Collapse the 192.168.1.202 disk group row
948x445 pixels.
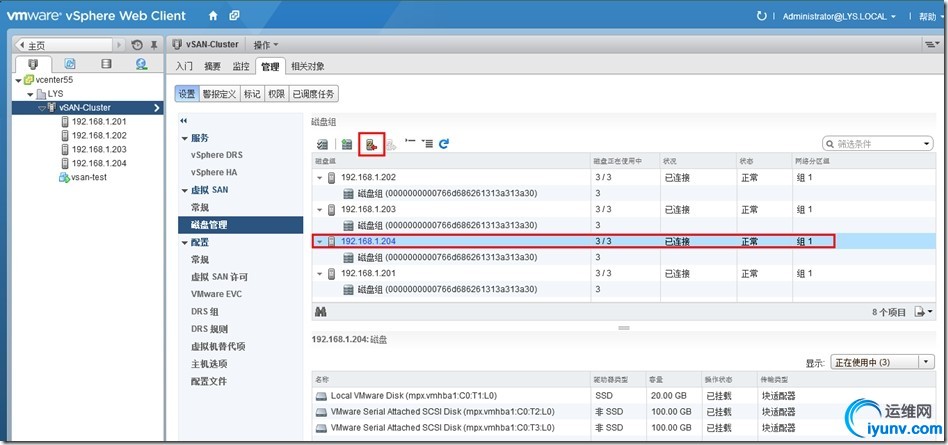click(x=320, y=178)
